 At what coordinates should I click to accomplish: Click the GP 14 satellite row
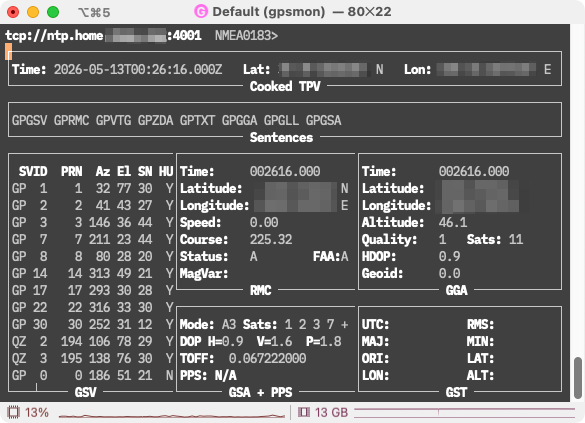click(93, 273)
